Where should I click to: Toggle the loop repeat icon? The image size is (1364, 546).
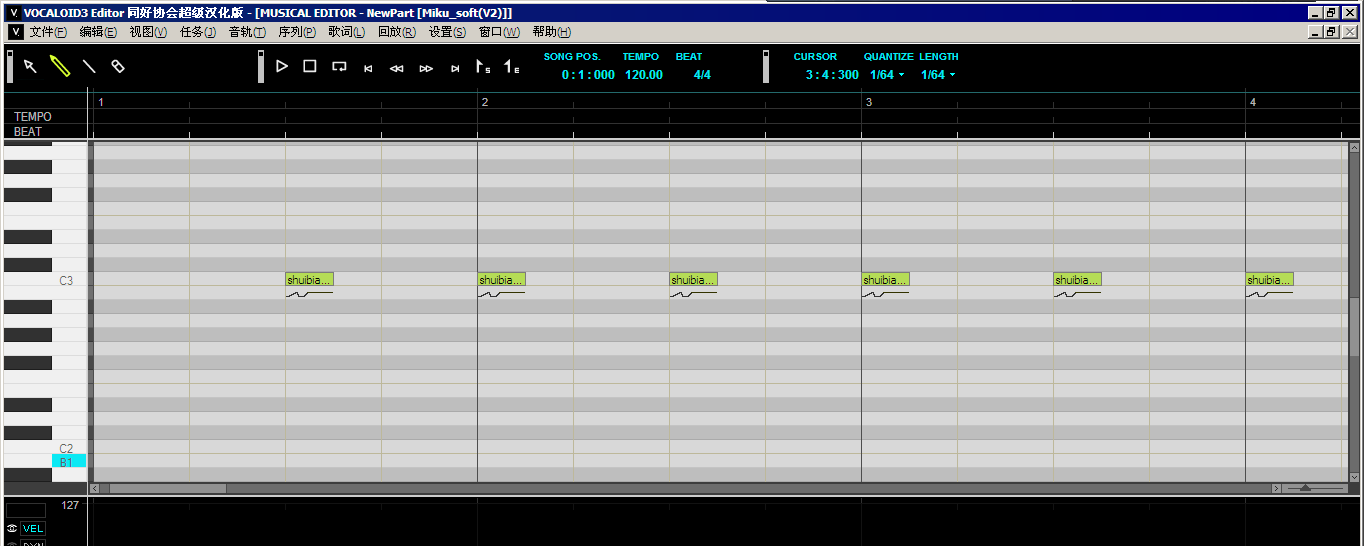(x=339, y=67)
